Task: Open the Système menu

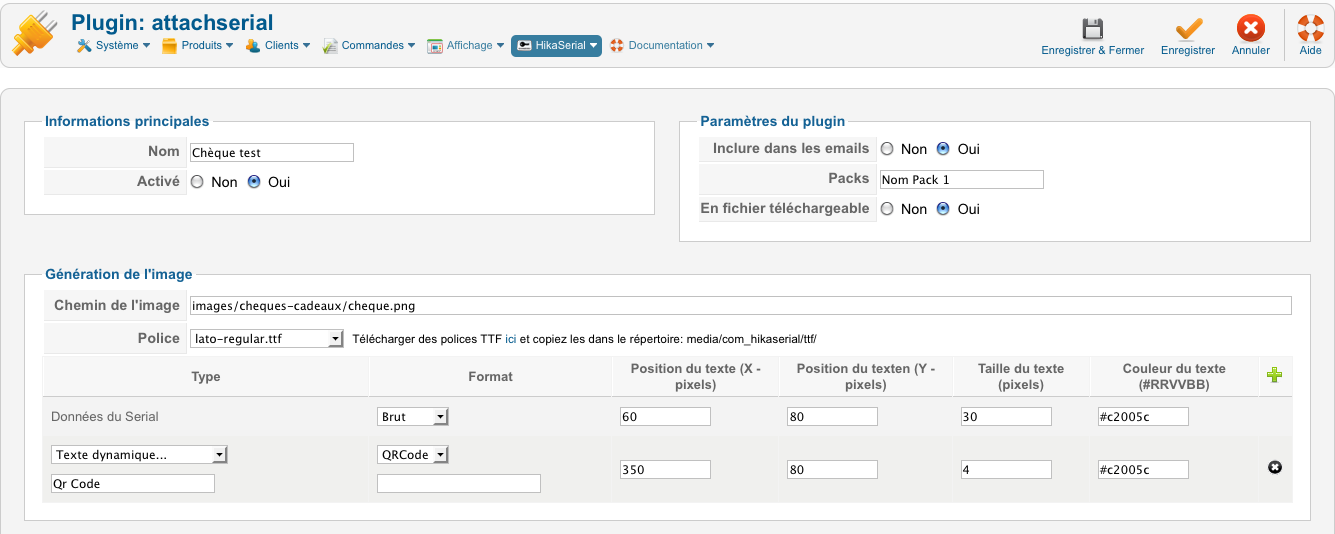Action: 114,45
